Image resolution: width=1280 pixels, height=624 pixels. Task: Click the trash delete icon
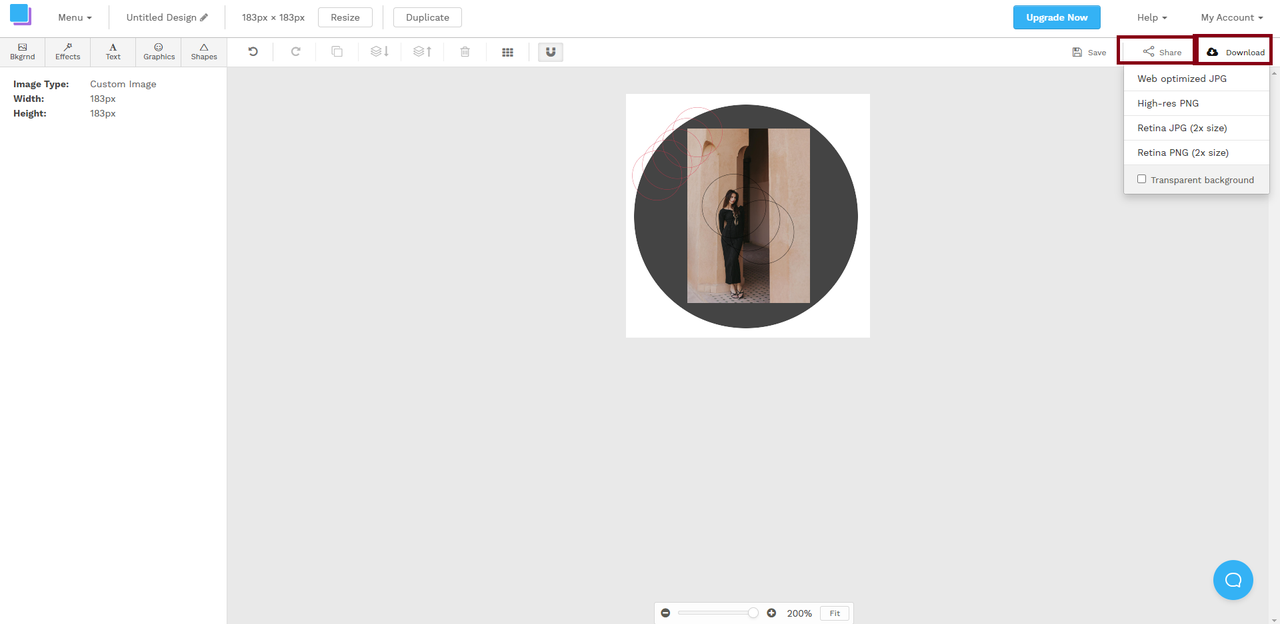pos(465,52)
